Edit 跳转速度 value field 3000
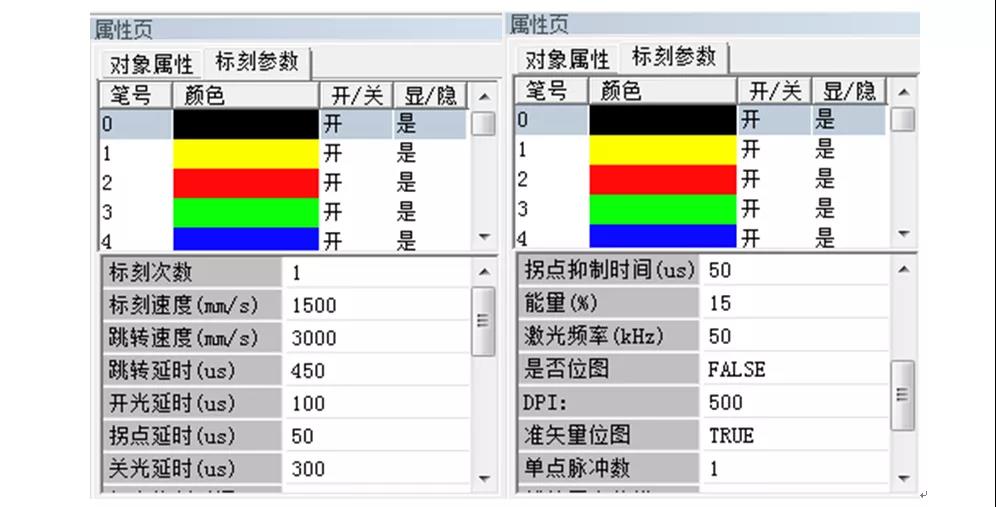Image resolution: width=996 pixels, height=507 pixels. [x=377, y=338]
